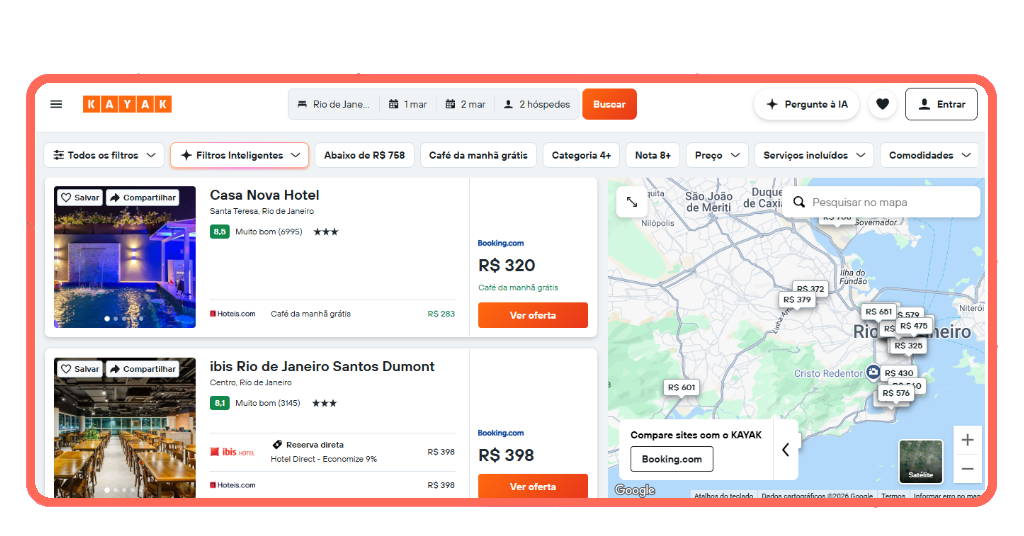Screen dimensions: 1024x536
Task: Open the Preço dropdown filter
Action: click(717, 155)
